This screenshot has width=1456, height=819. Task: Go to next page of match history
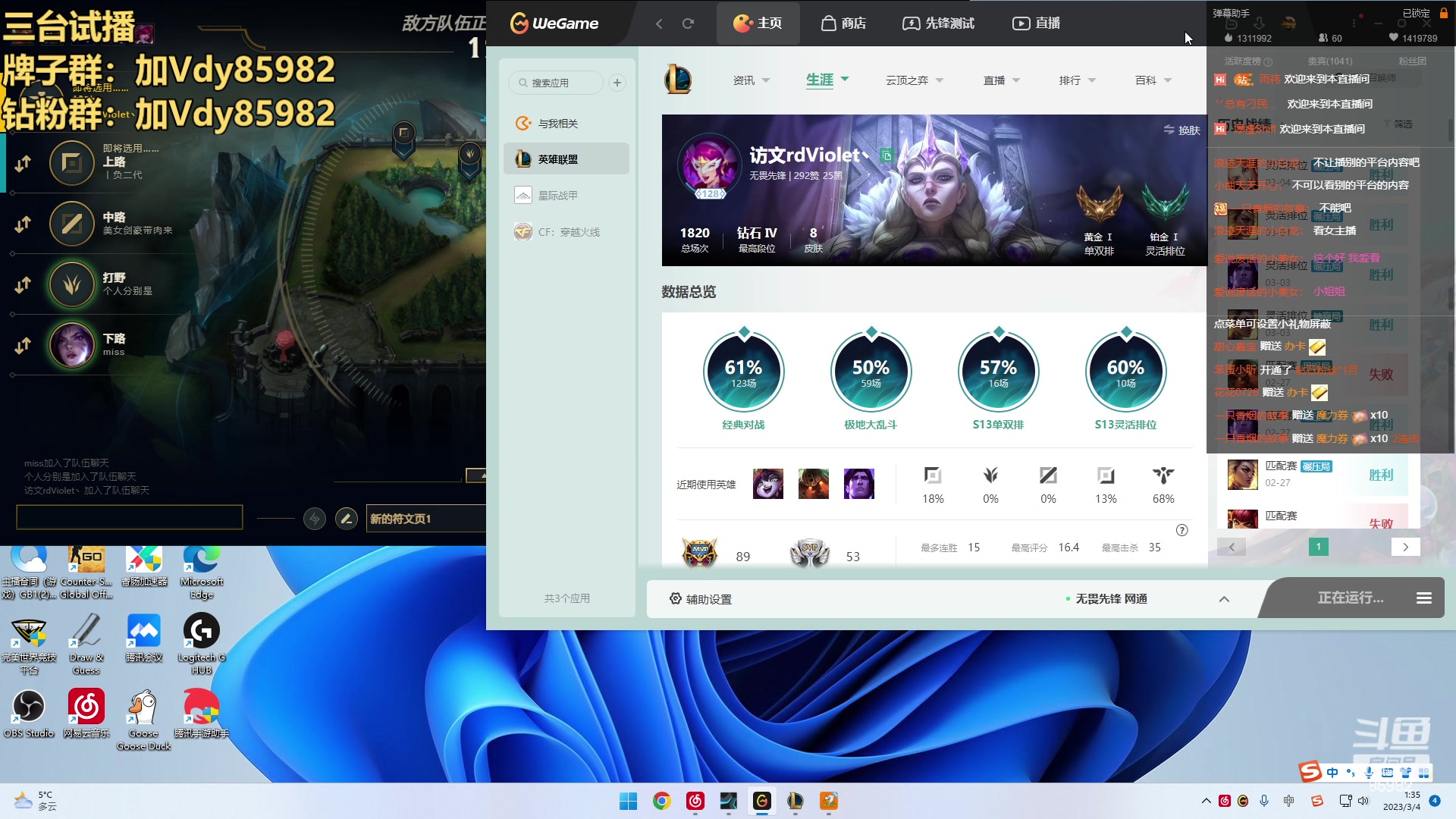point(1405,547)
